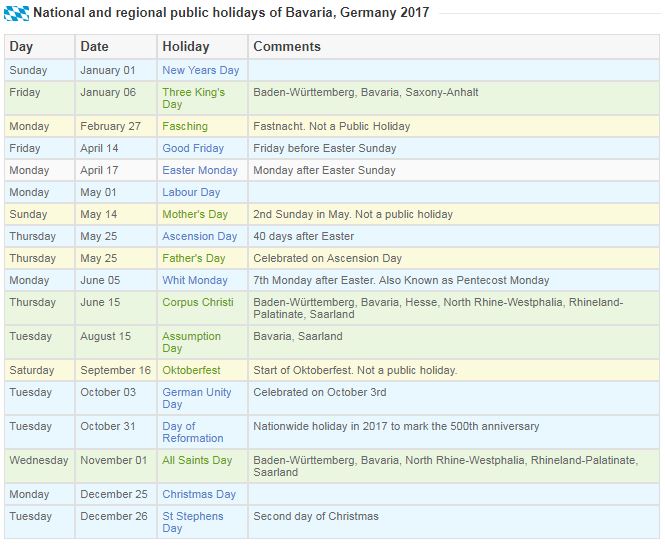
Task: Open the Corpus Christi link
Action: [x=198, y=303]
